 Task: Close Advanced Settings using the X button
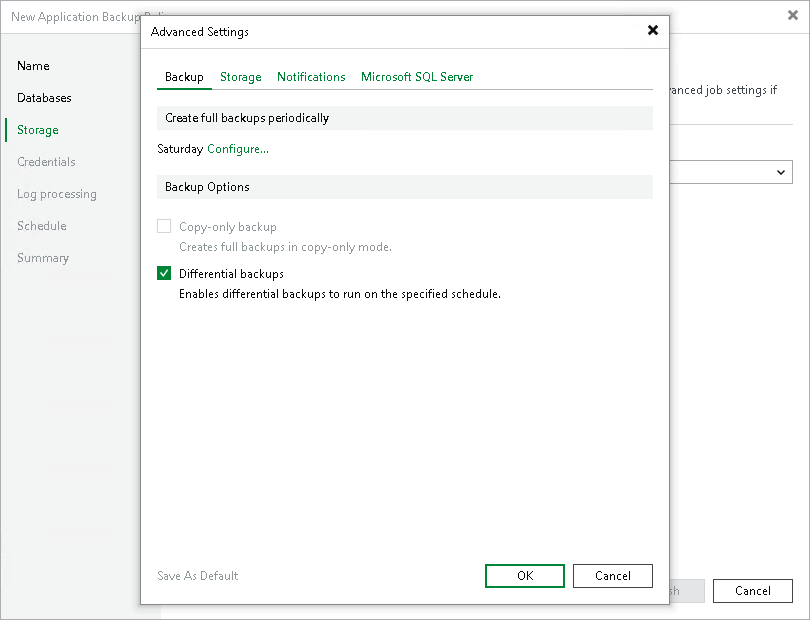[x=653, y=30]
